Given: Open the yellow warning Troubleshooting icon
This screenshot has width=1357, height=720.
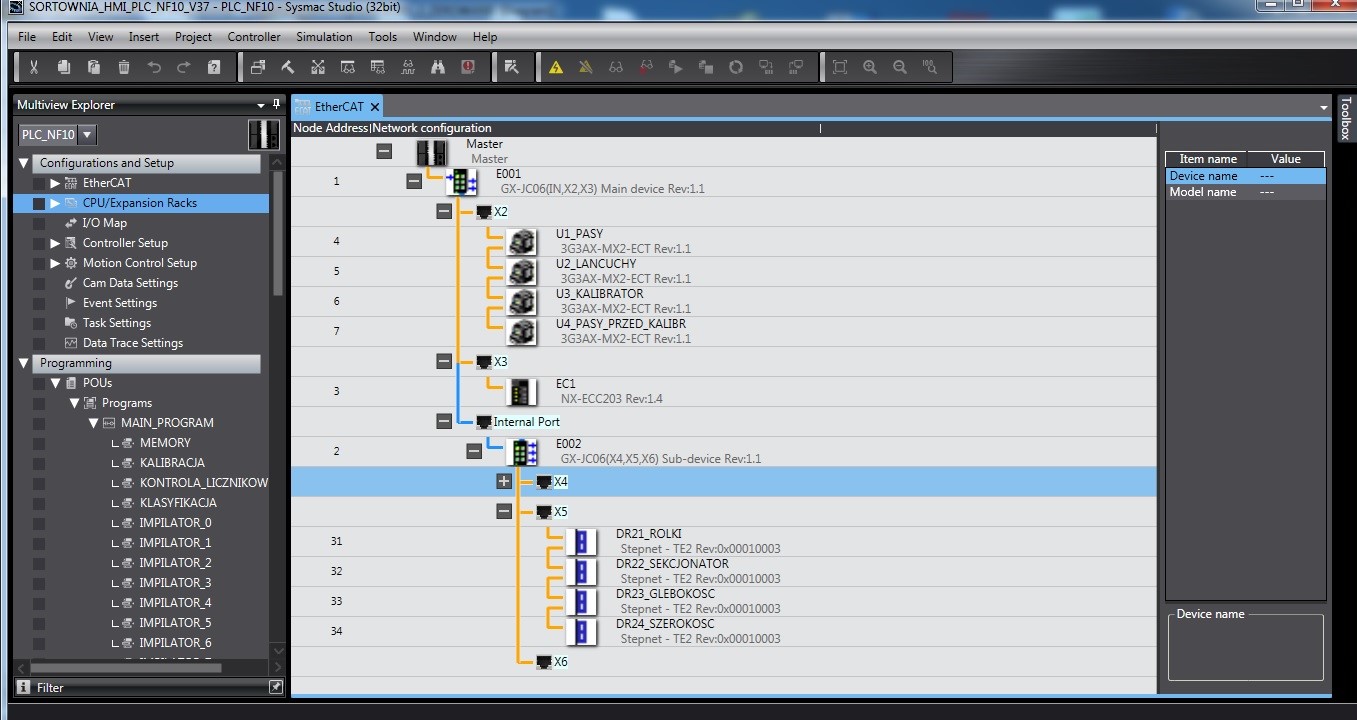Looking at the screenshot, I should [556, 67].
